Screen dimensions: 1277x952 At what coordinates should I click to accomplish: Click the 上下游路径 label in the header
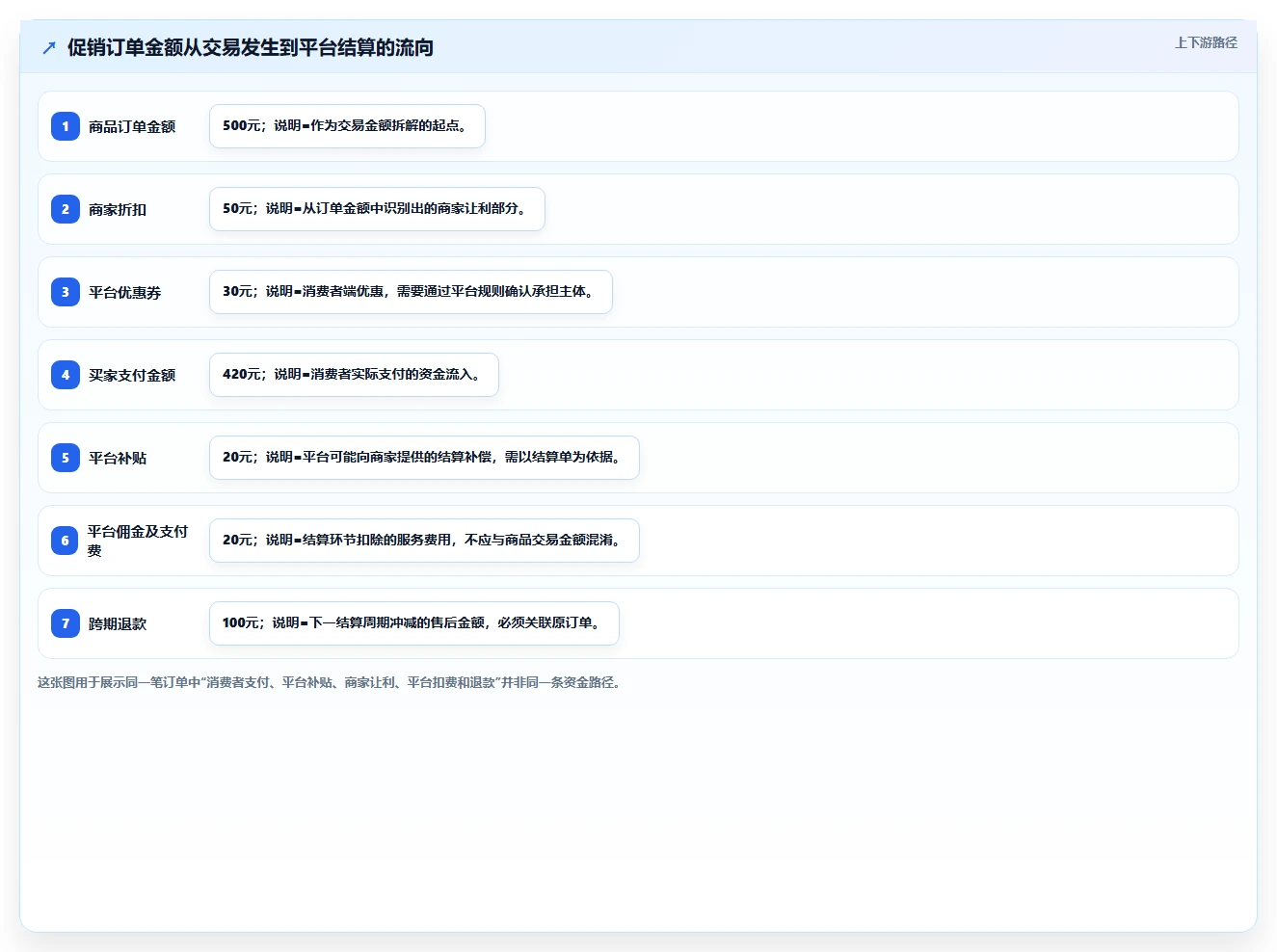1206,42
